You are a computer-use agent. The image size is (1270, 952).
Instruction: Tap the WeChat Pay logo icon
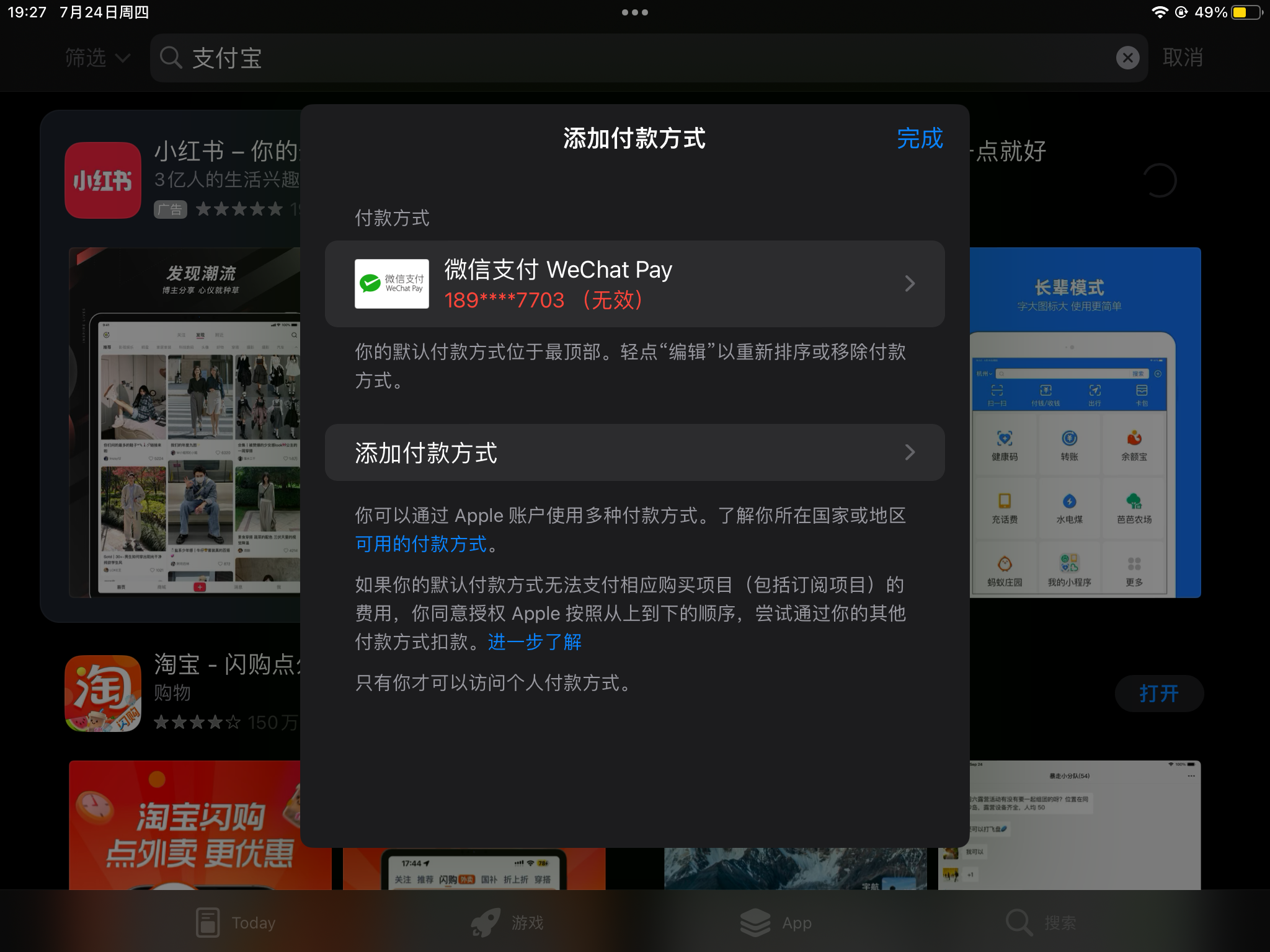(391, 284)
